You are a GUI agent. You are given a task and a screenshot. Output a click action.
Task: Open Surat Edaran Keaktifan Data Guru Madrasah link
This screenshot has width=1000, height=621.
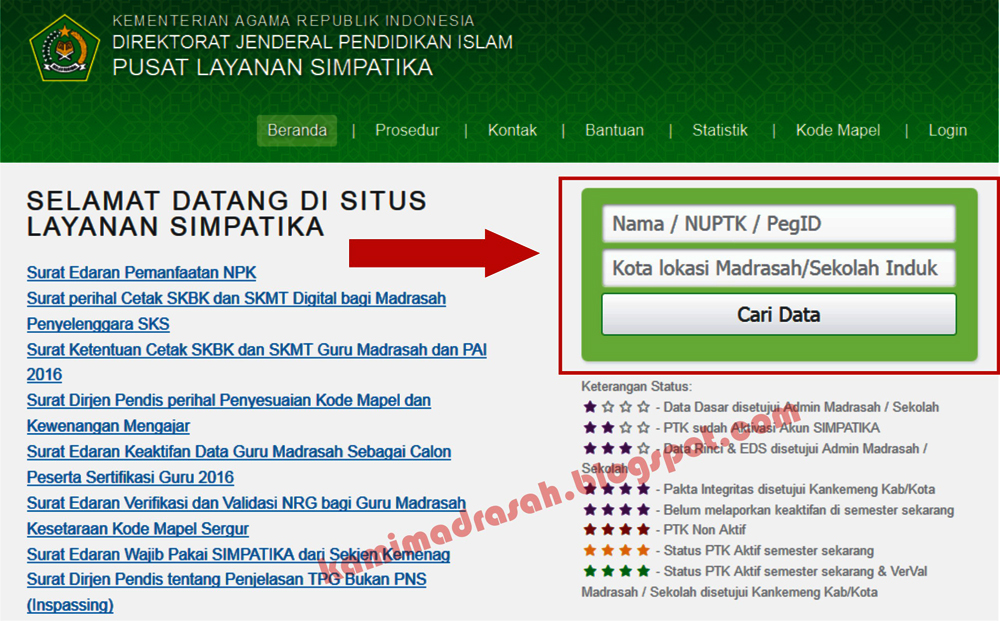tap(239, 464)
